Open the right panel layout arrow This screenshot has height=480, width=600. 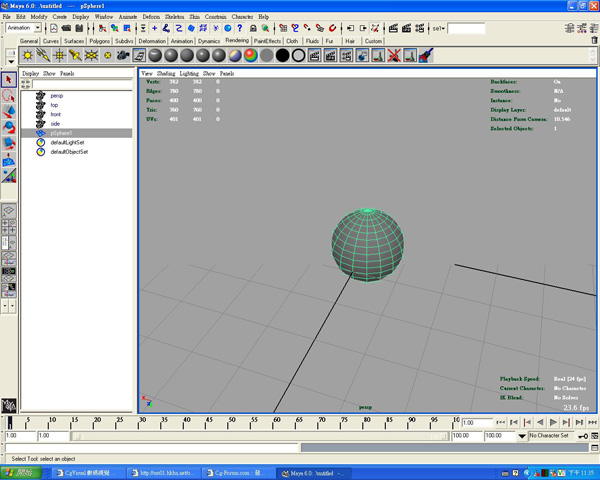tap(13, 306)
